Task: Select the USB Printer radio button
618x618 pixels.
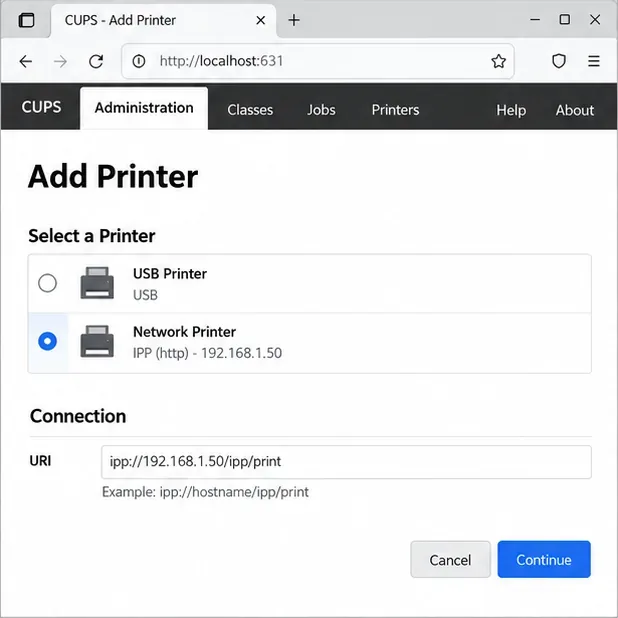Action: pos(47,283)
